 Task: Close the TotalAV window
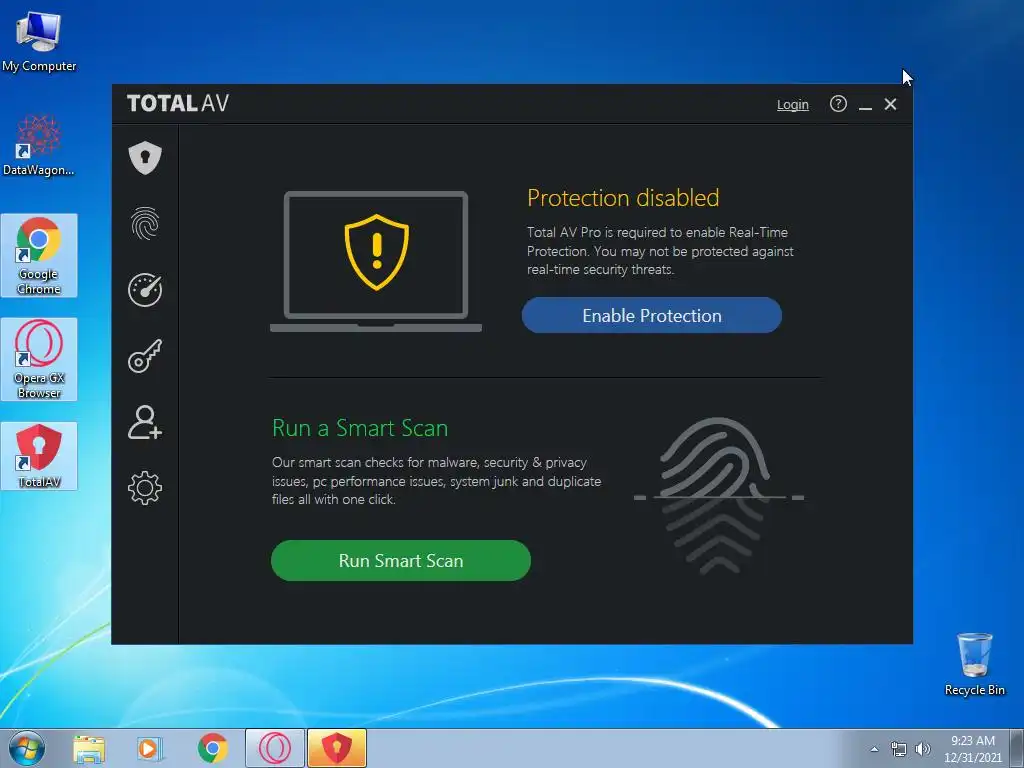890,104
